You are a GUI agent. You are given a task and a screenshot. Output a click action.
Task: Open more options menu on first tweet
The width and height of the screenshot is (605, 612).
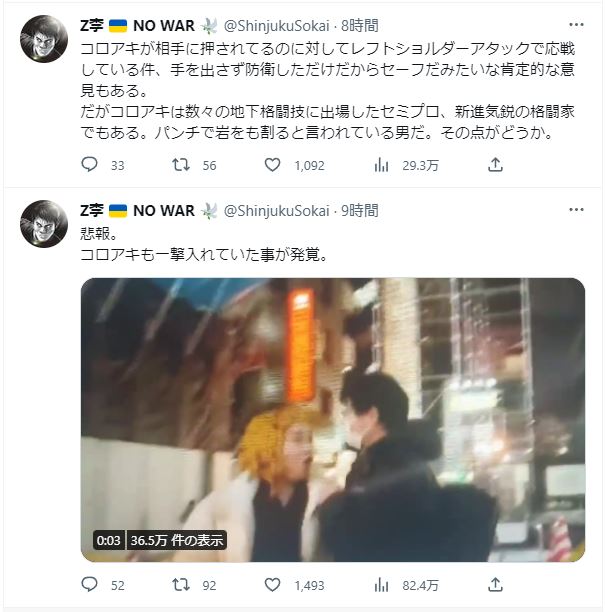(576, 25)
